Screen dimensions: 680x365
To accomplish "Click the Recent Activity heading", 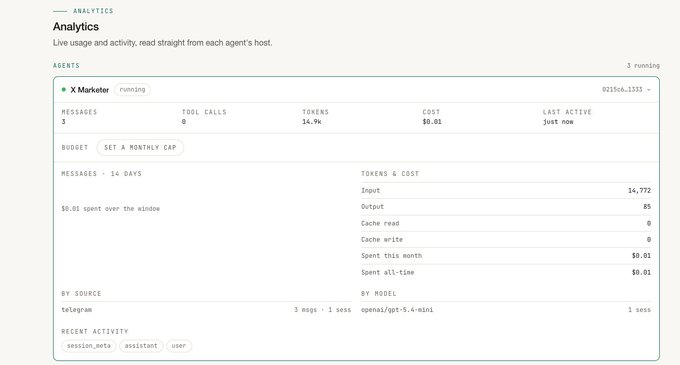I will coord(95,332).
